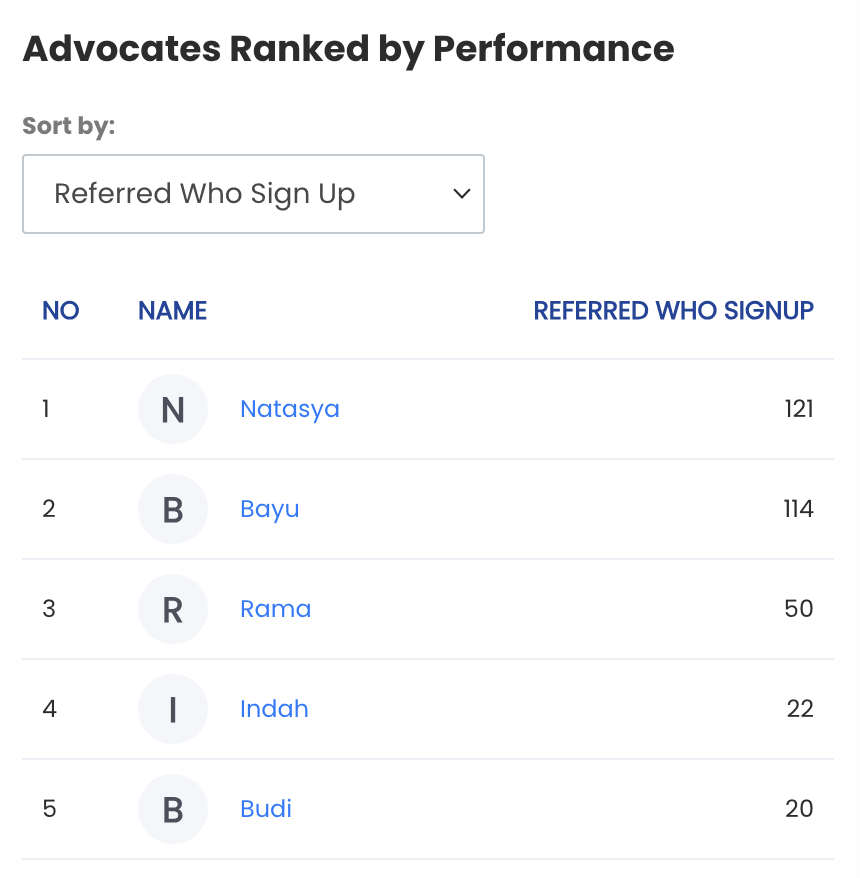Click Budi's B avatar circle
The image size is (860, 878).
tap(173, 809)
